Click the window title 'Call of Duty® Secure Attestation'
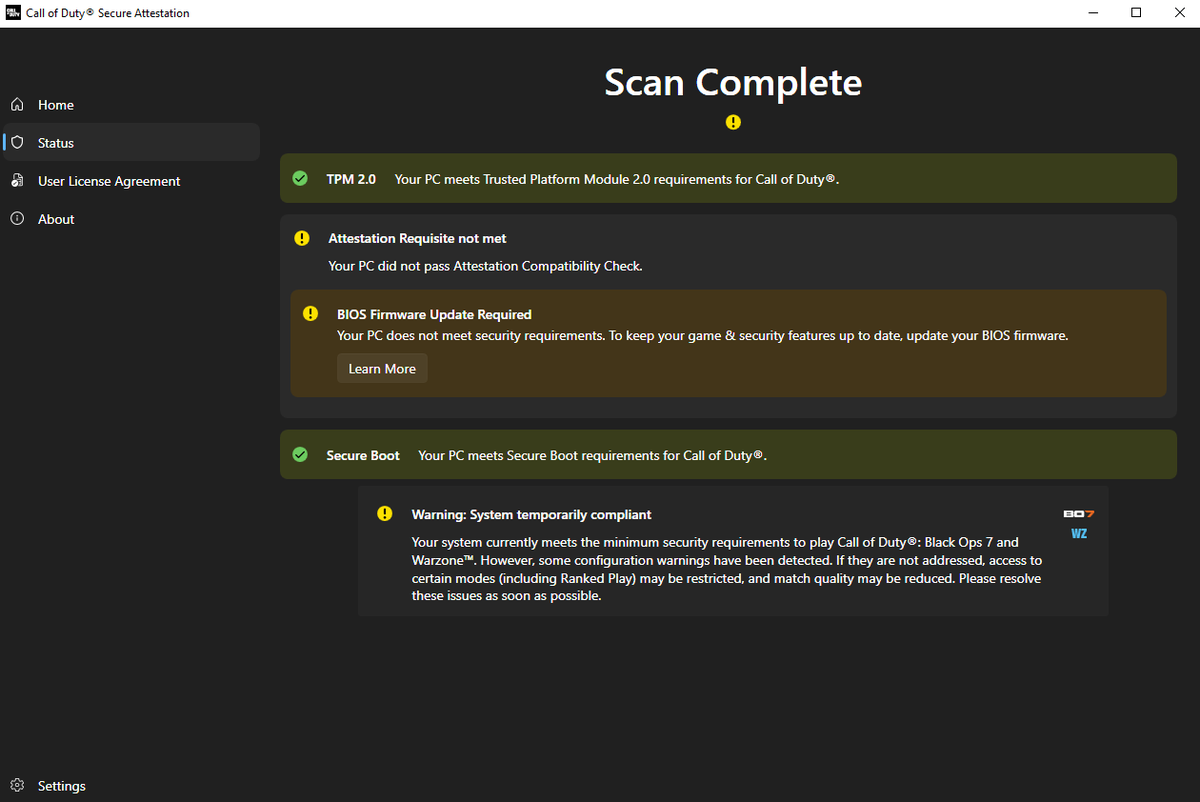 (x=108, y=13)
